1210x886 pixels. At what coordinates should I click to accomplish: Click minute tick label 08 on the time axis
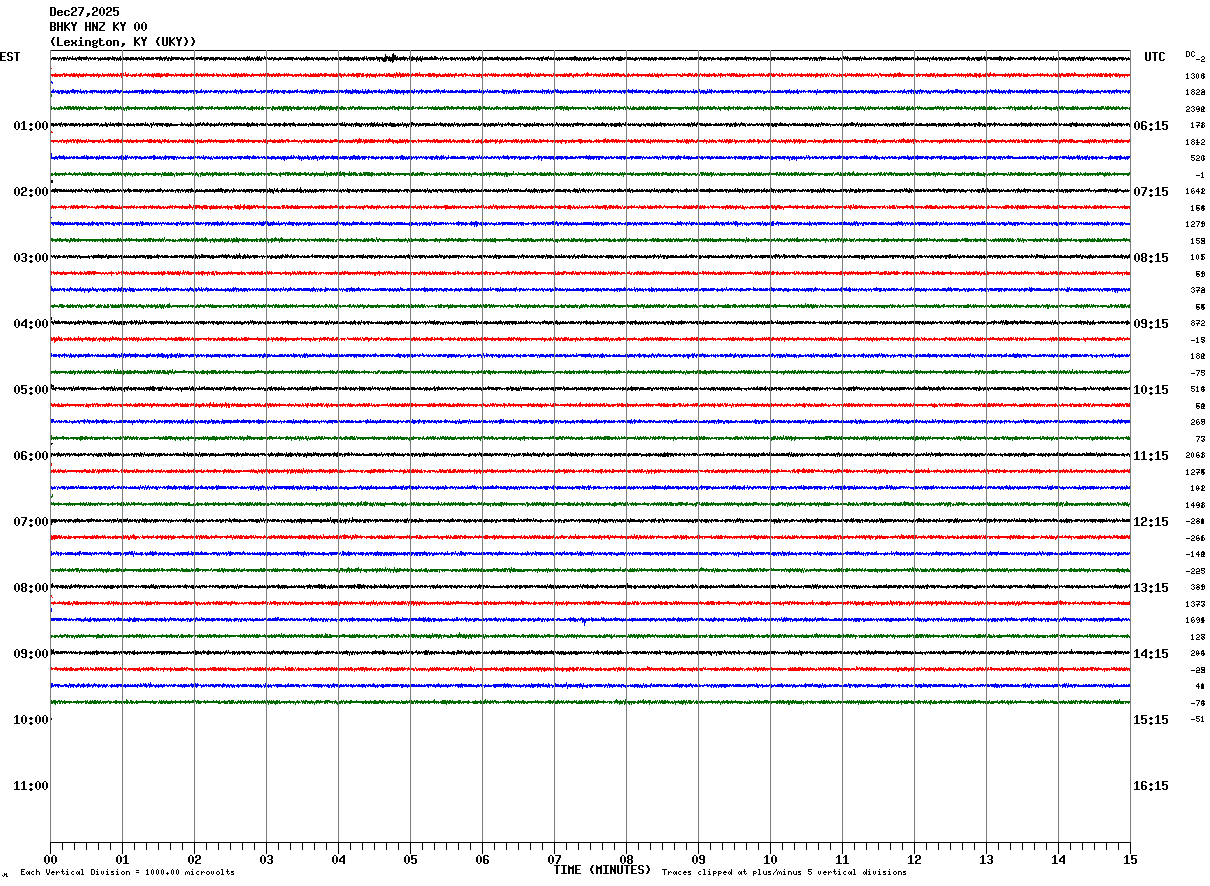626,860
